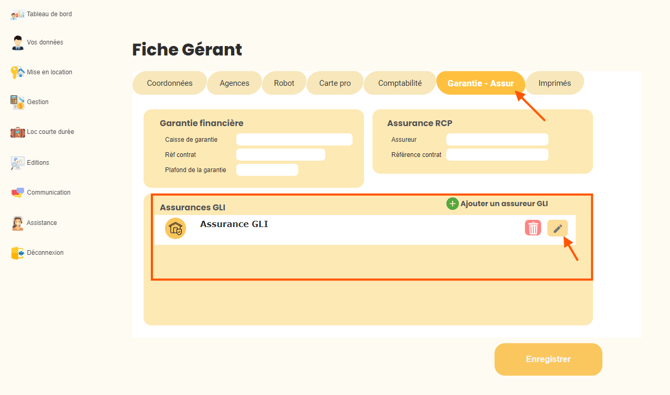
Task: Switch to the Coordonnées tab
Action: pyautogui.click(x=170, y=83)
